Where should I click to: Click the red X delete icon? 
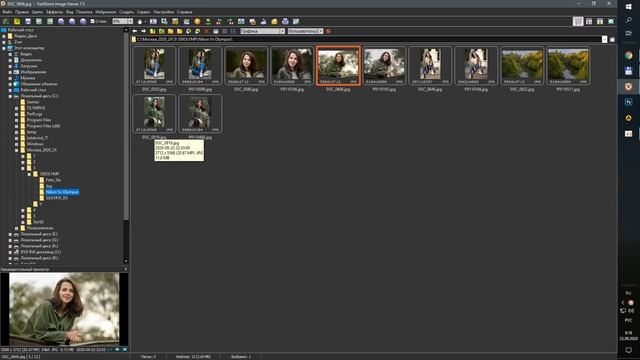click(207, 31)
